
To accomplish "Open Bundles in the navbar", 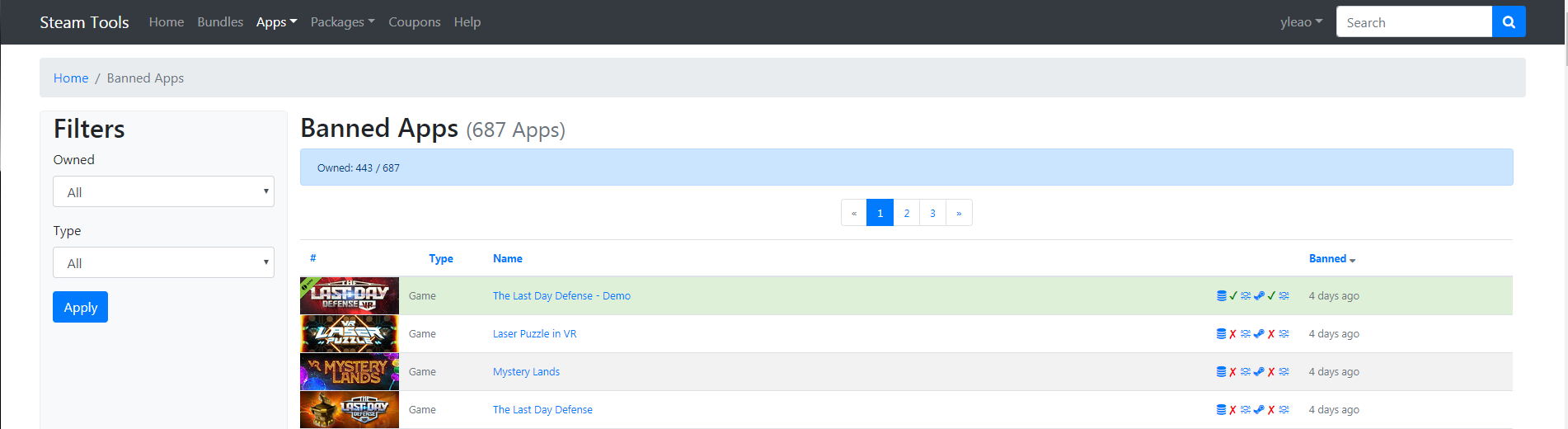I will (x=220, y=22).
